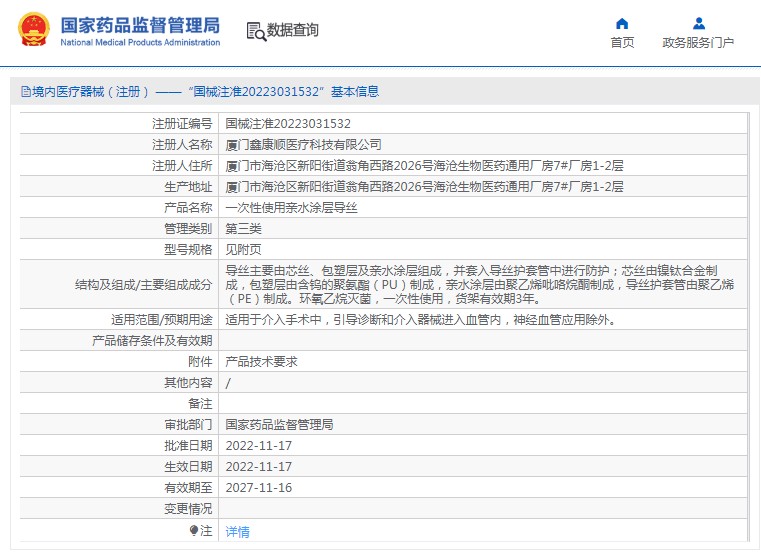Click the 产品储存条件及有效期 label
The image size is (761, 558).
pyautogui.click(x=152, y=341)
